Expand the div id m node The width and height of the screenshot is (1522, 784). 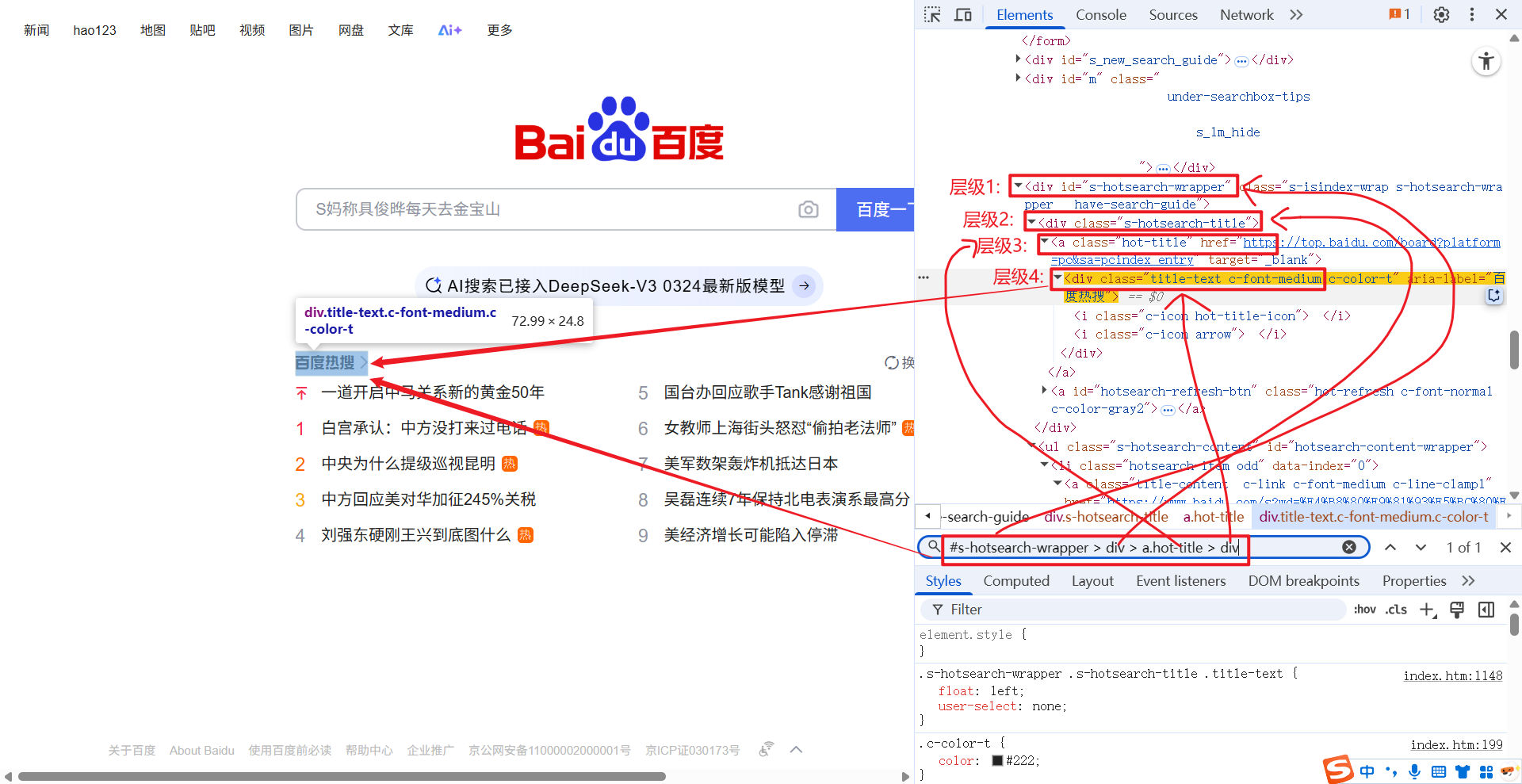1018,78
